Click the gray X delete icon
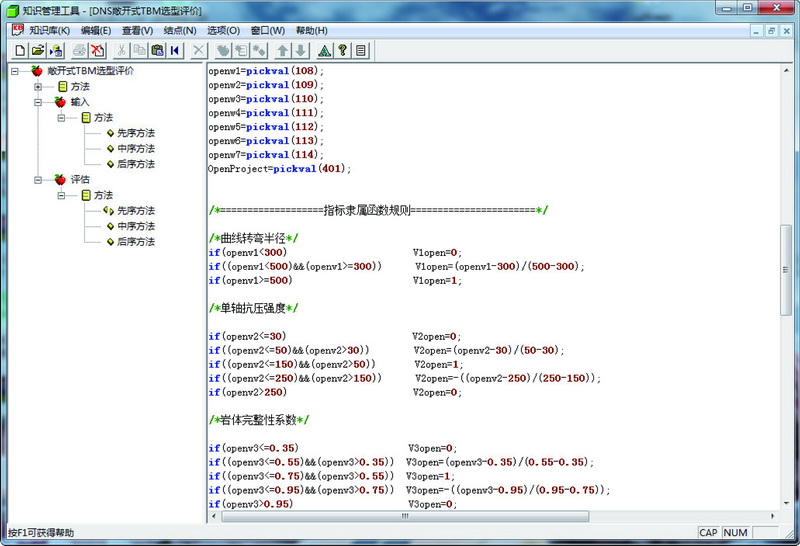 198,50
